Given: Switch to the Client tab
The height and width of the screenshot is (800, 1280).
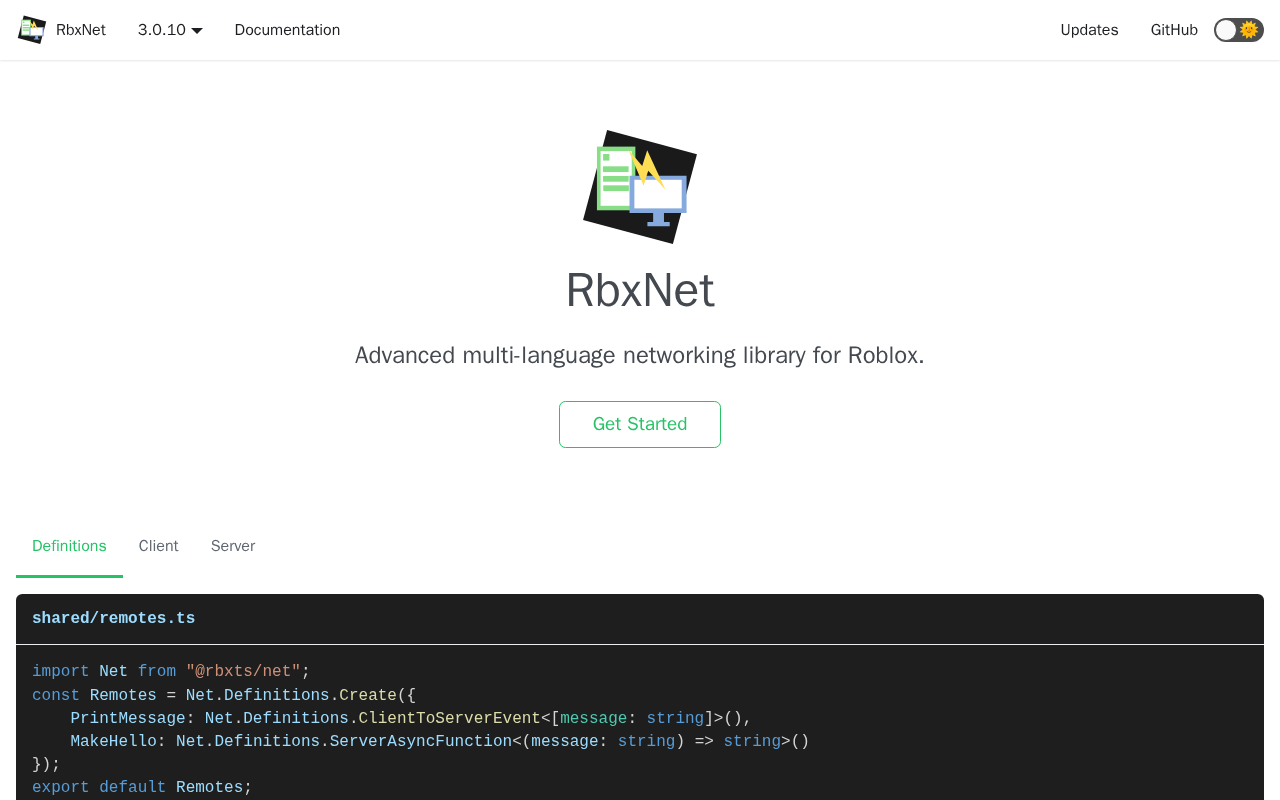Looking at the screenshot, I should tap(159, 546).
